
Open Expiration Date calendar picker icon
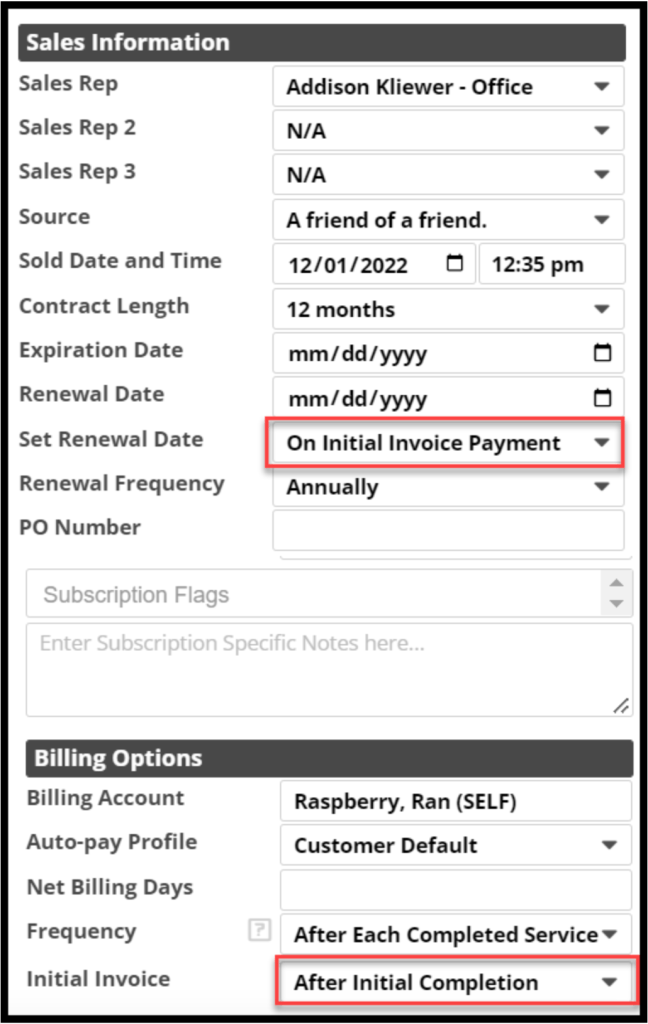[602, 353]
